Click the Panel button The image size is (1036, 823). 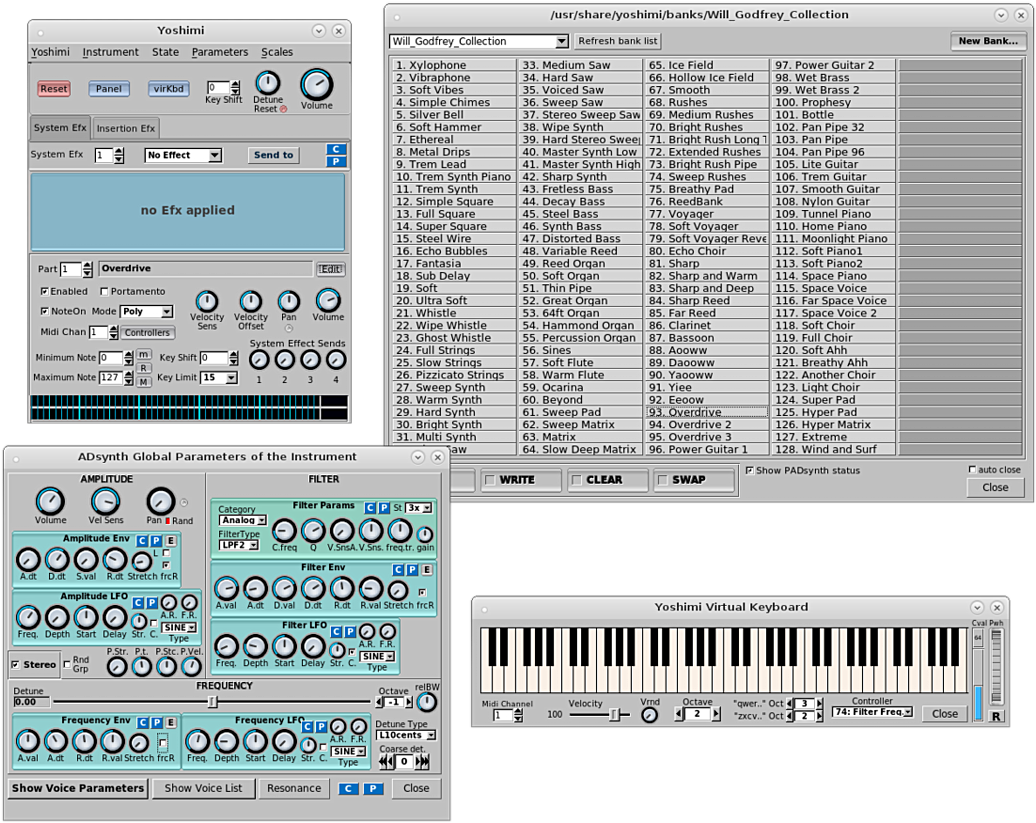pyautogui.click(x=108, y=89)
